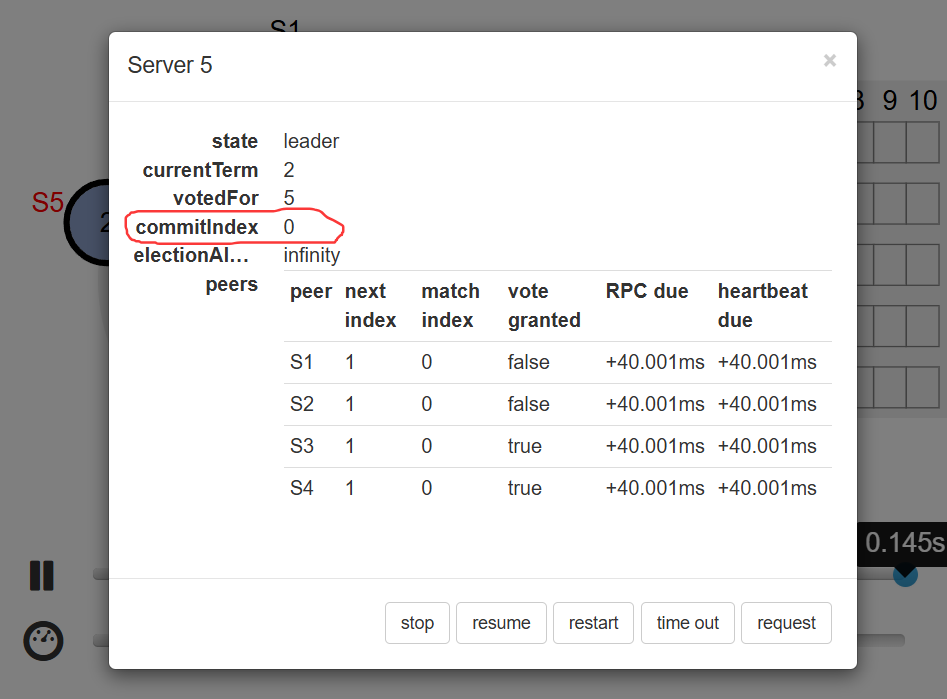Click the commitIndex label
The height and width of the screenshot is (699, 947).
197,227
